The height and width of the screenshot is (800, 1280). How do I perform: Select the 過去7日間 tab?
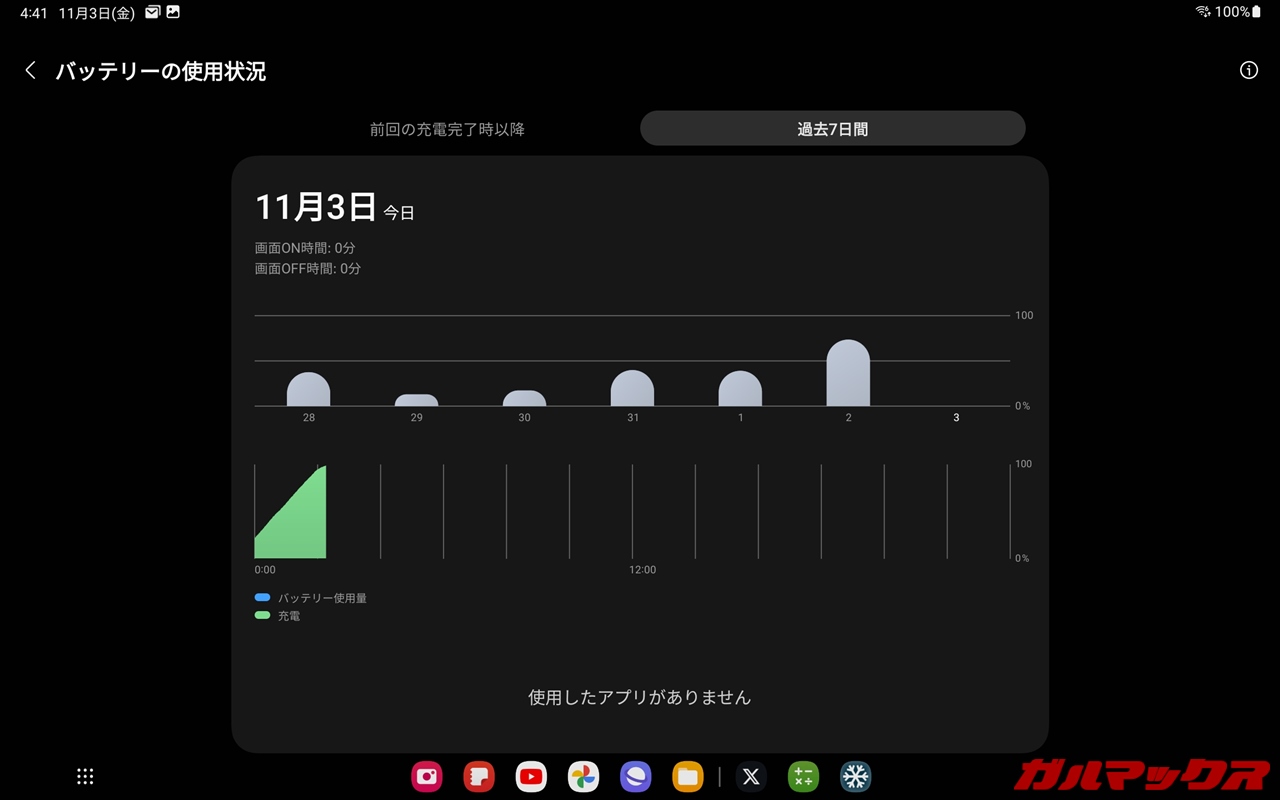[832, 129]
